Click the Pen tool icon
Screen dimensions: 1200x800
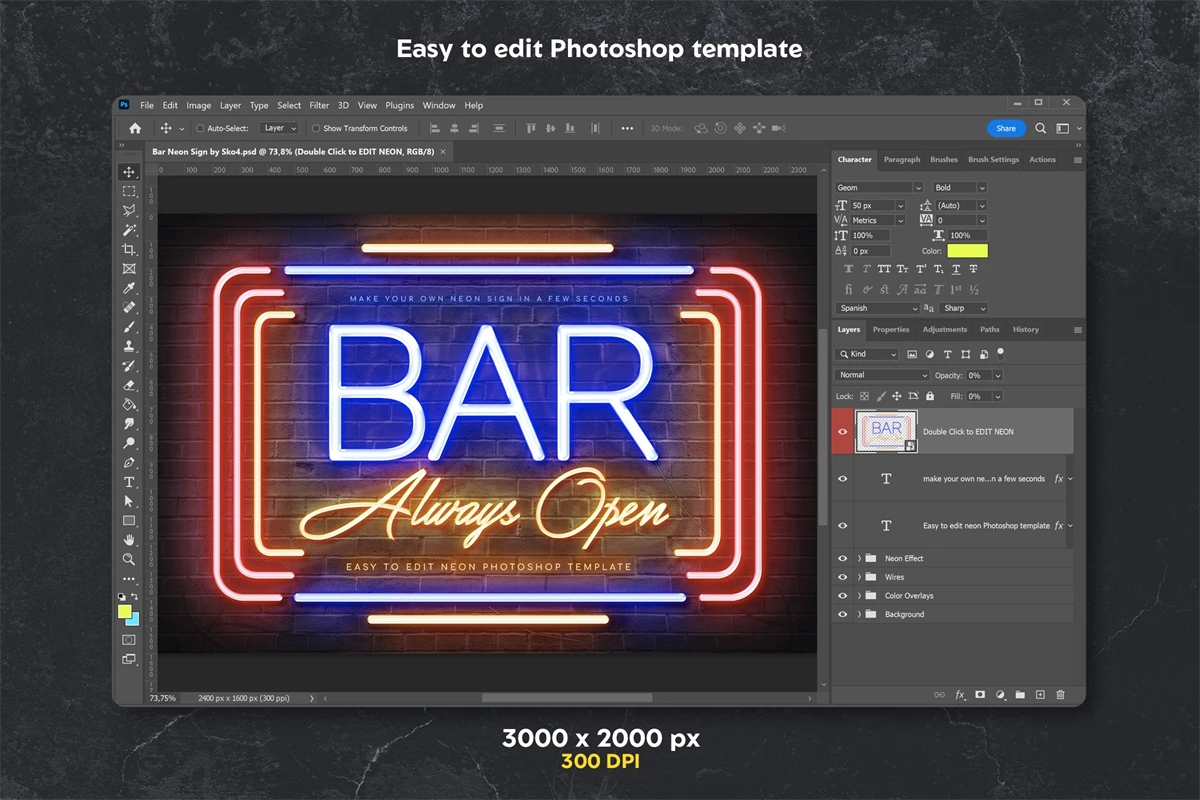[129, 463]
